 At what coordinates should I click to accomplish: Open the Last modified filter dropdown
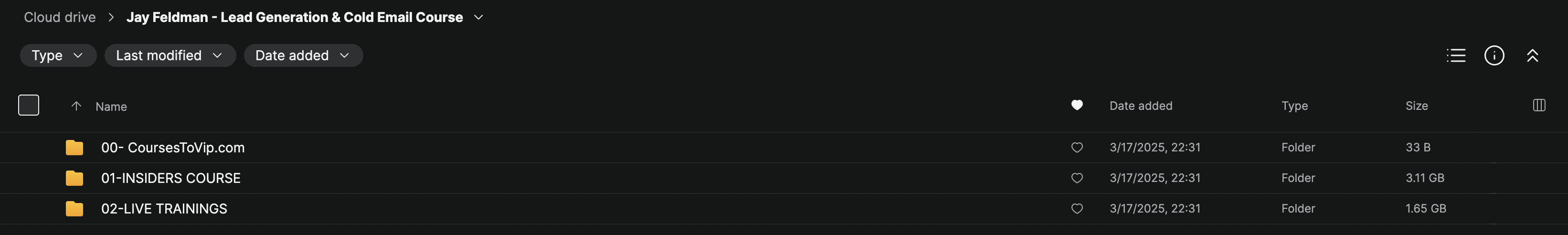(x=170, y=55)
